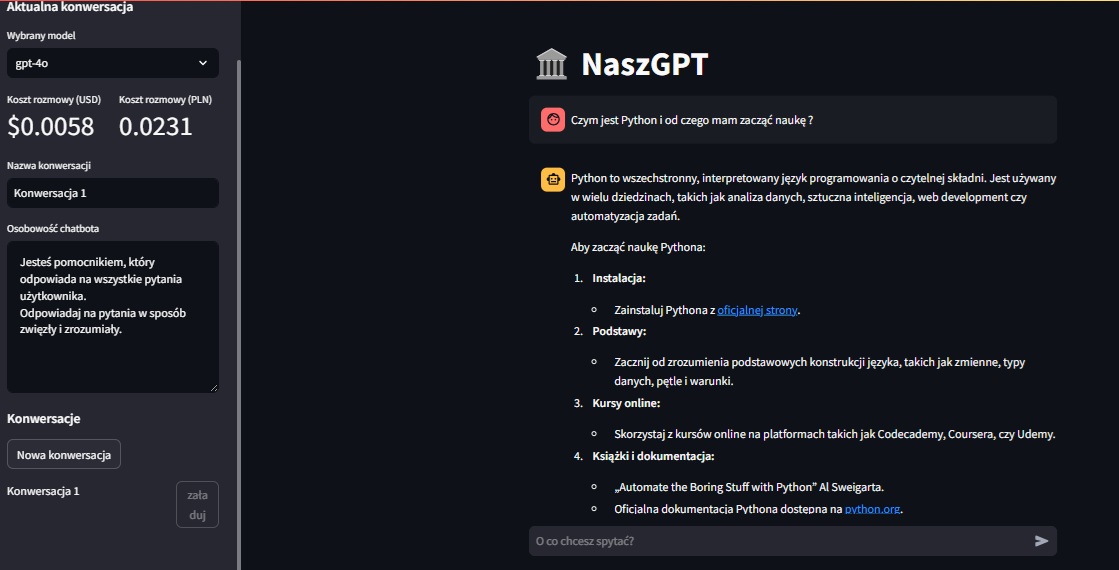Click the sidebar vertical scrollbar
Image resolution: width=1119 pixels, height=570 pixels.
coord(239,300)
